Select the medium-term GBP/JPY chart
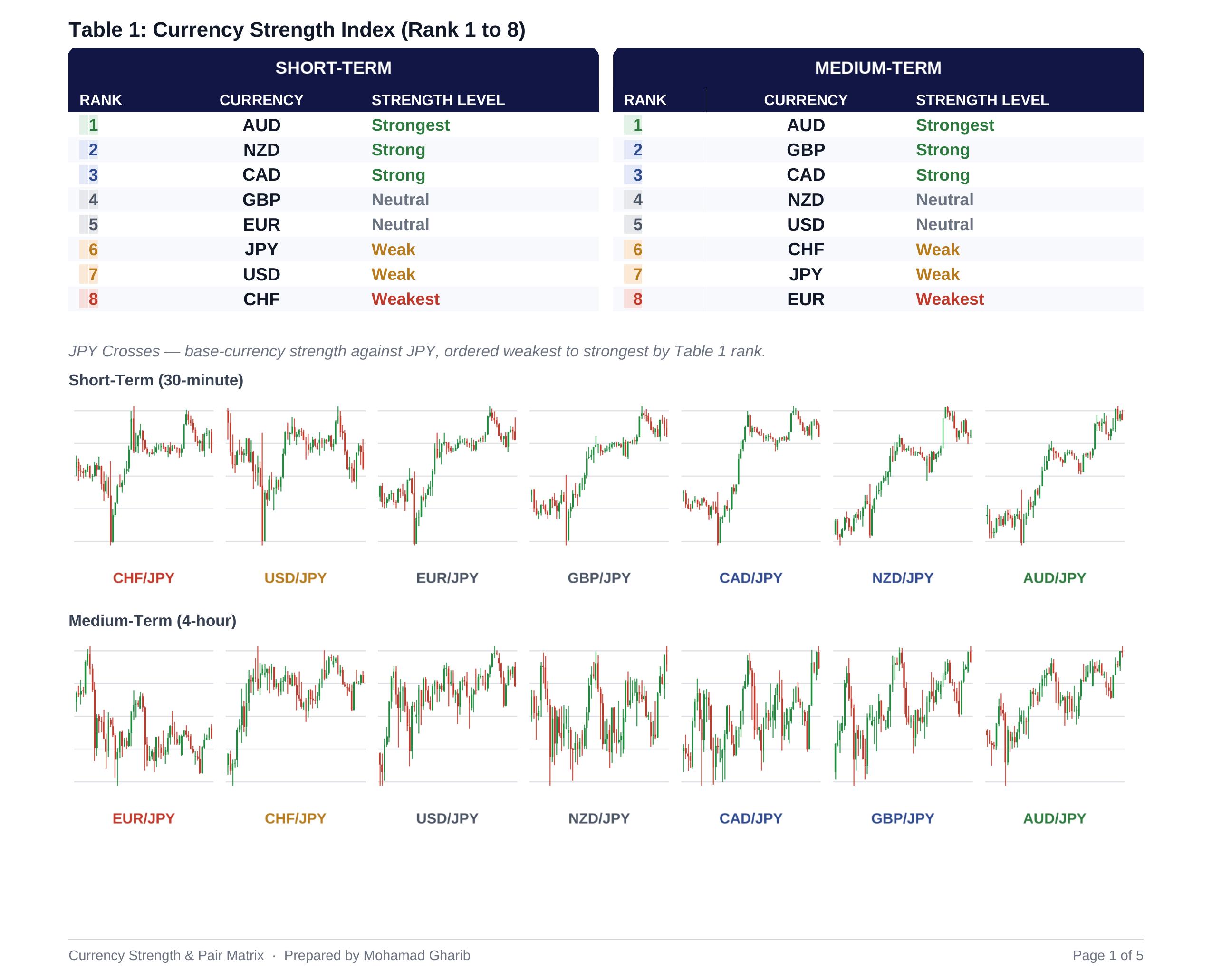This screenshot has width=1212, height=980. click(x=903, y=716)
